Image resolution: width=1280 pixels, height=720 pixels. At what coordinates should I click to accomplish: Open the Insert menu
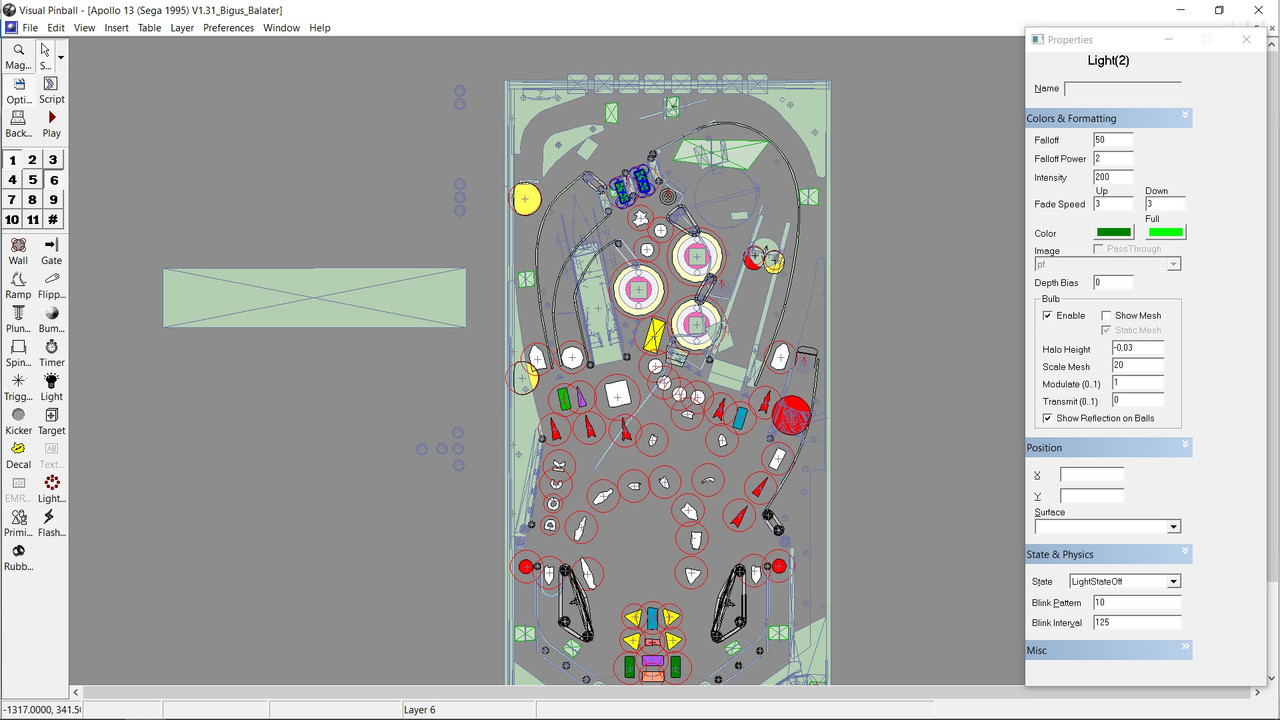[117, 28]
